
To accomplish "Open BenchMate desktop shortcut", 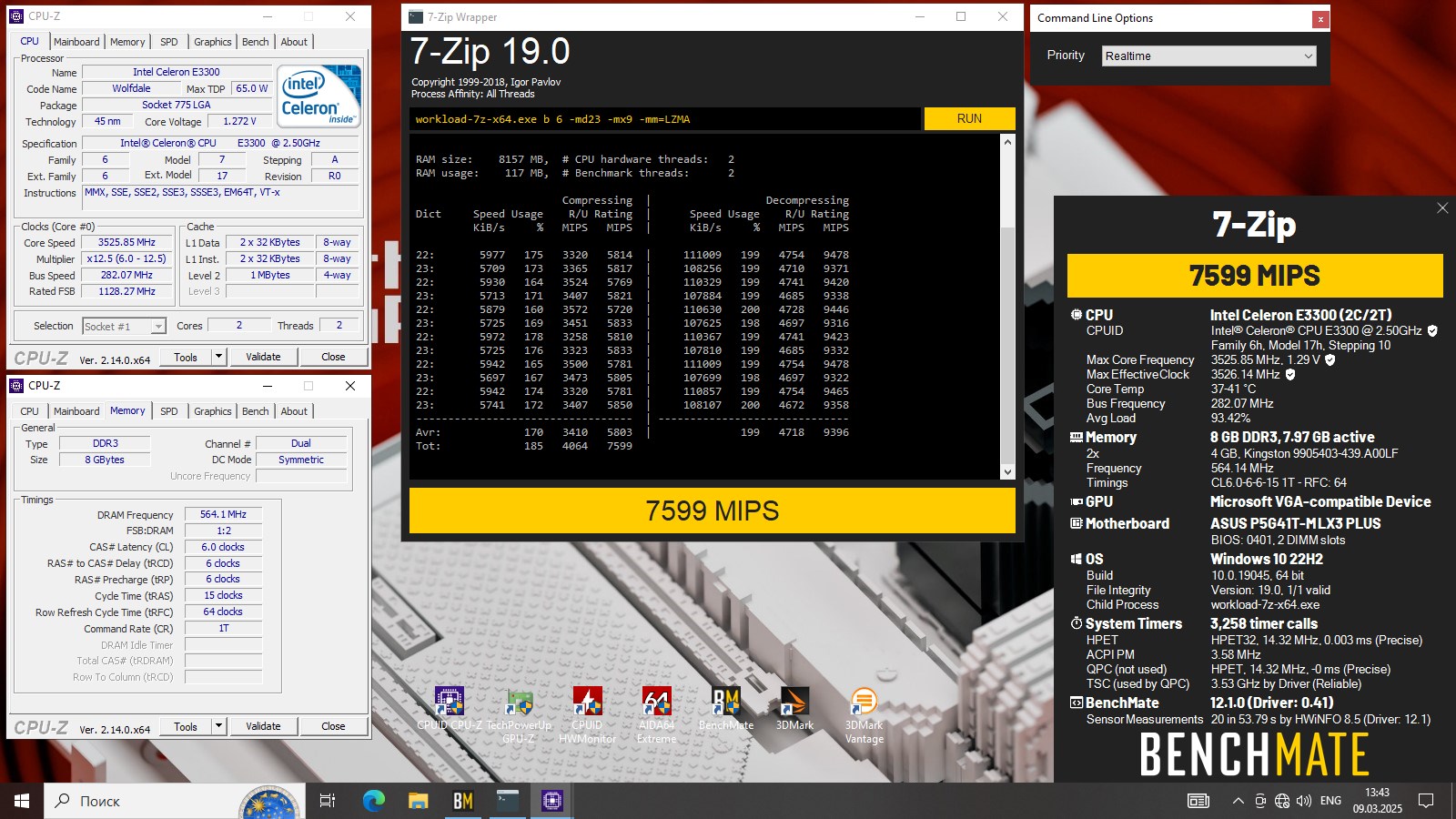I will (726, 711).
